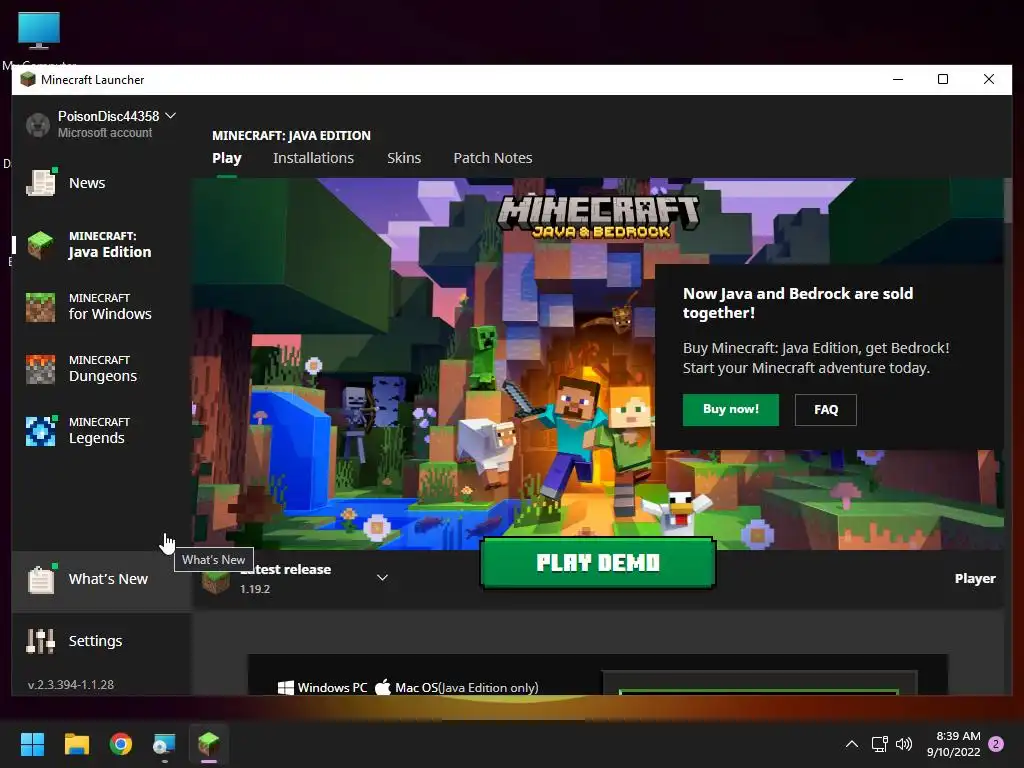Screen dimensions: 1024x768
Task: Switch to the Installations tab
Action: 313,158
